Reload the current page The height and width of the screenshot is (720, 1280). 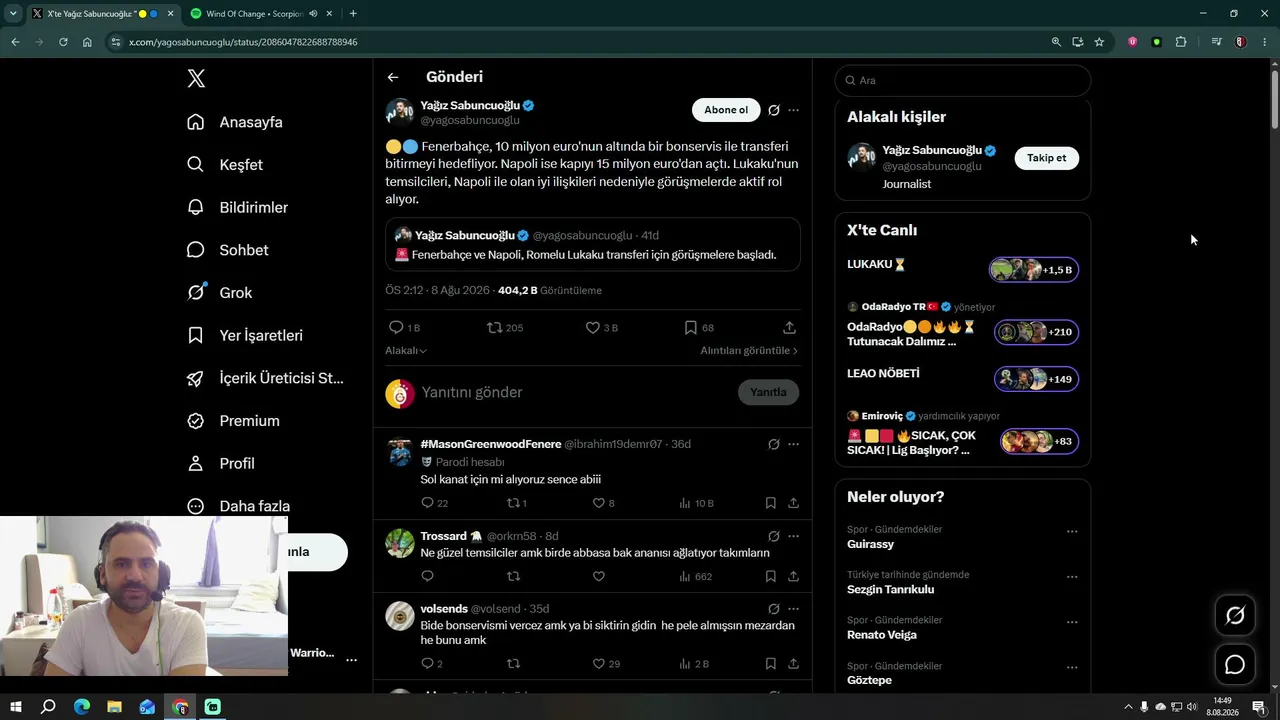pyautogui.click(x=63, y=42)
